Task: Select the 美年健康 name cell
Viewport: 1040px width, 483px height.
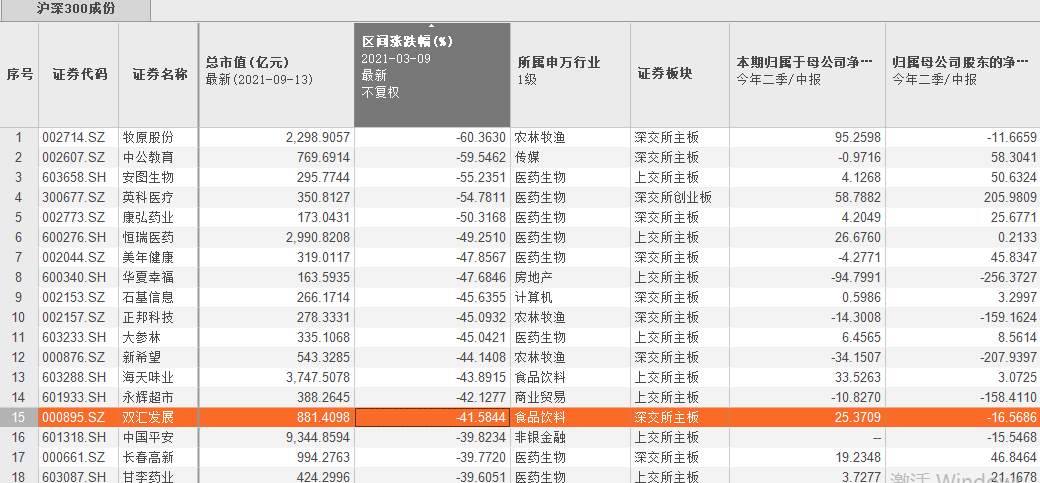Action: tap(159, 257)
